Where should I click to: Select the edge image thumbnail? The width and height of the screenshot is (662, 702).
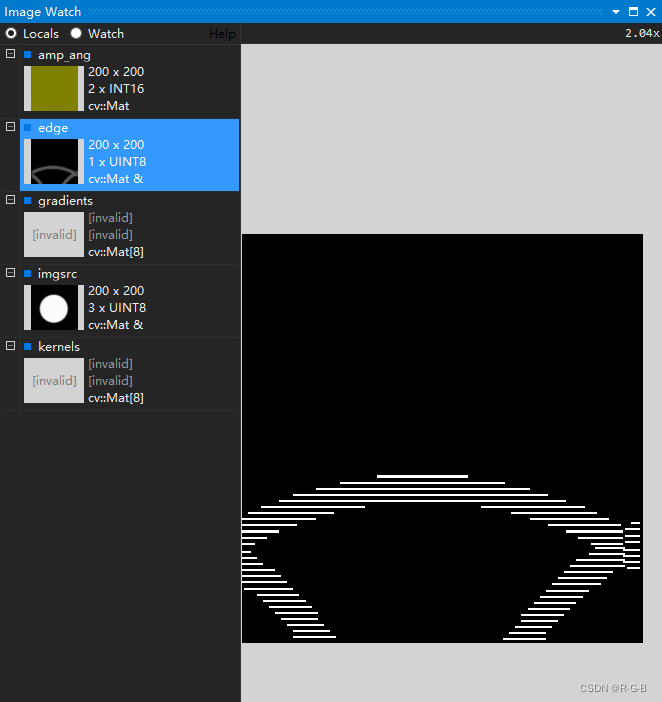(54, 161)
